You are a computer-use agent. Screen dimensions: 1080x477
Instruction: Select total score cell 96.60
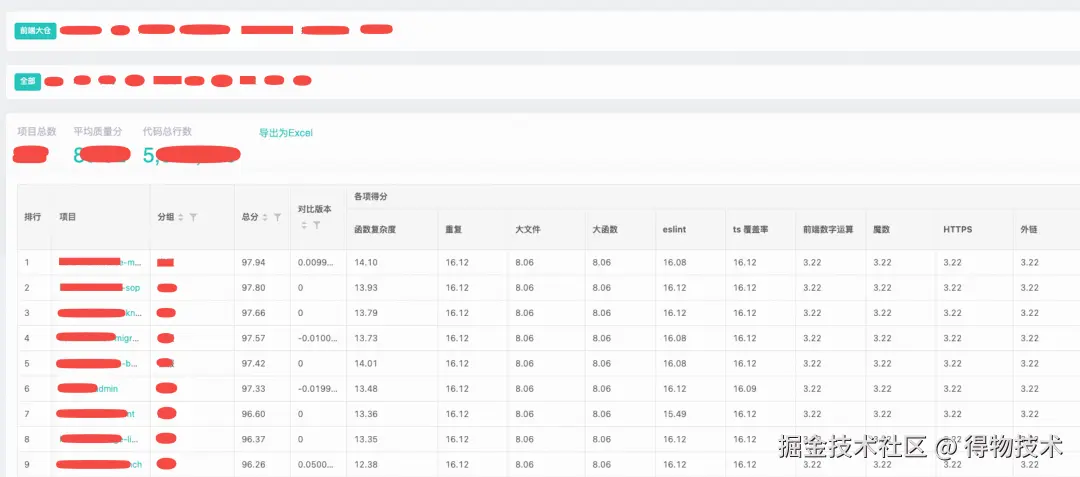(x=253, y=414)
